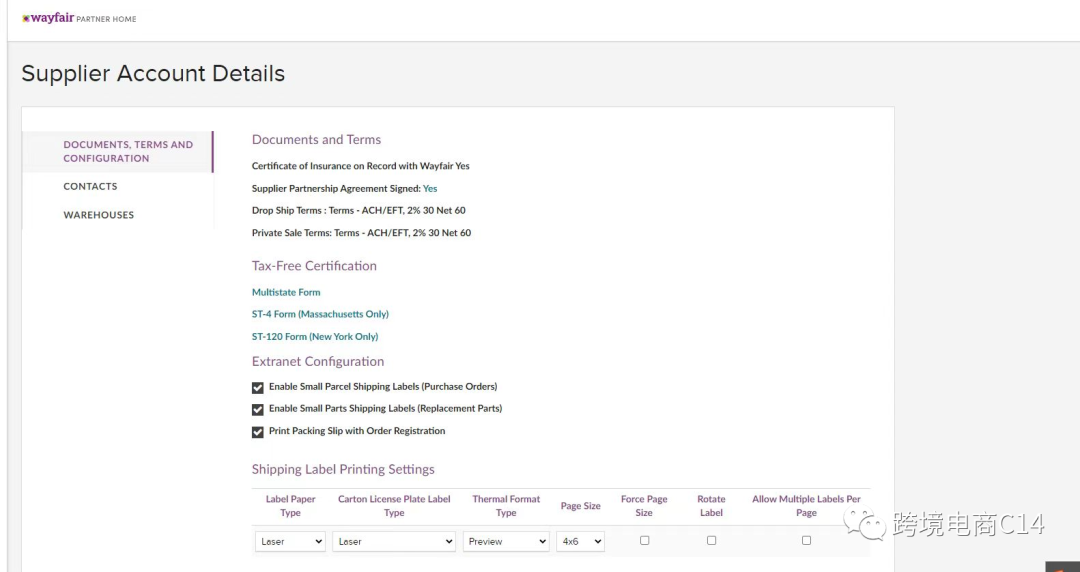Open the Documents, Terms and Configuration section
This screenshot has width=1080, height=572.
(128, 151)
